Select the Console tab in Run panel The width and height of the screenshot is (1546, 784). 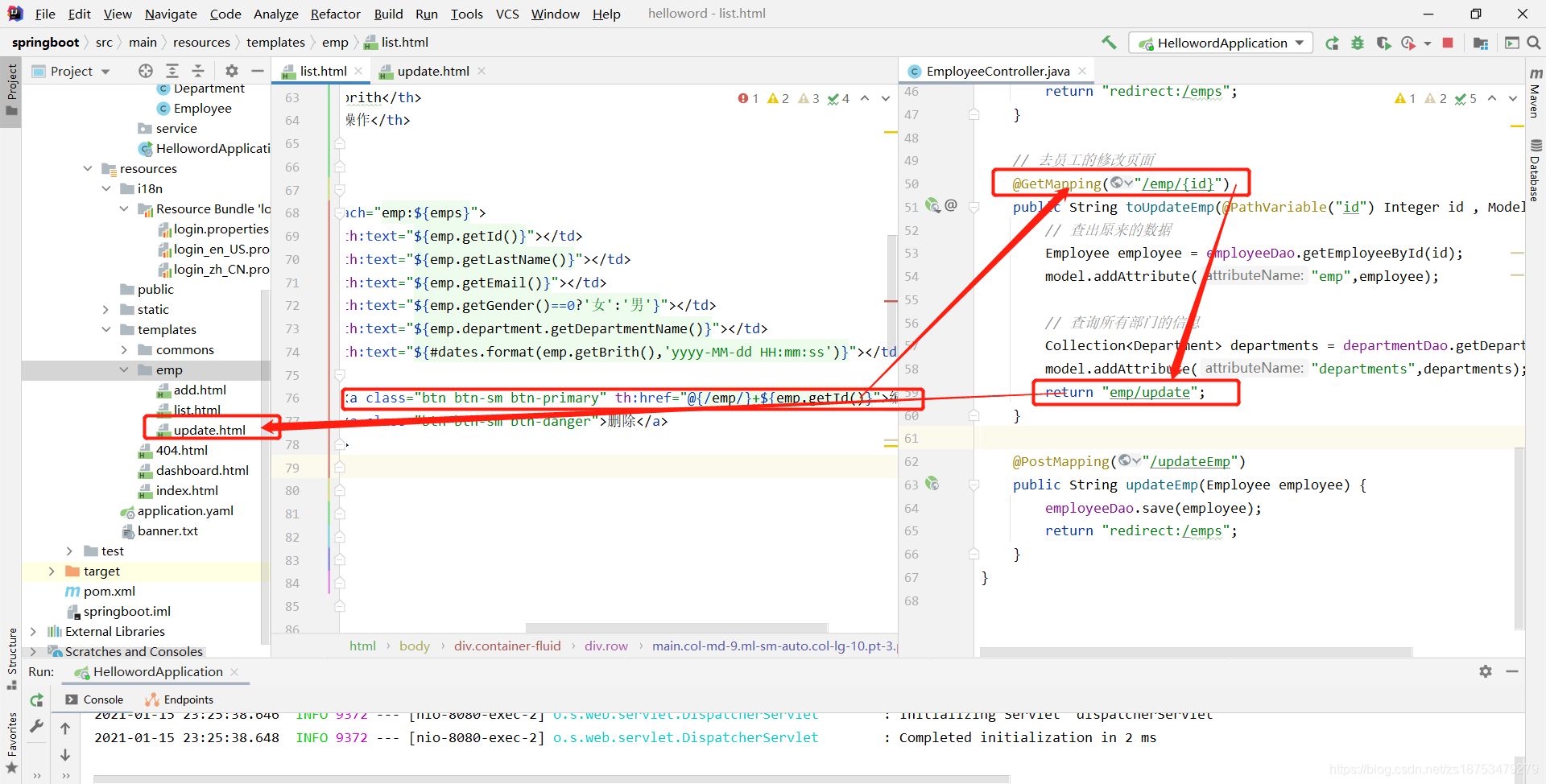[95, 699]
